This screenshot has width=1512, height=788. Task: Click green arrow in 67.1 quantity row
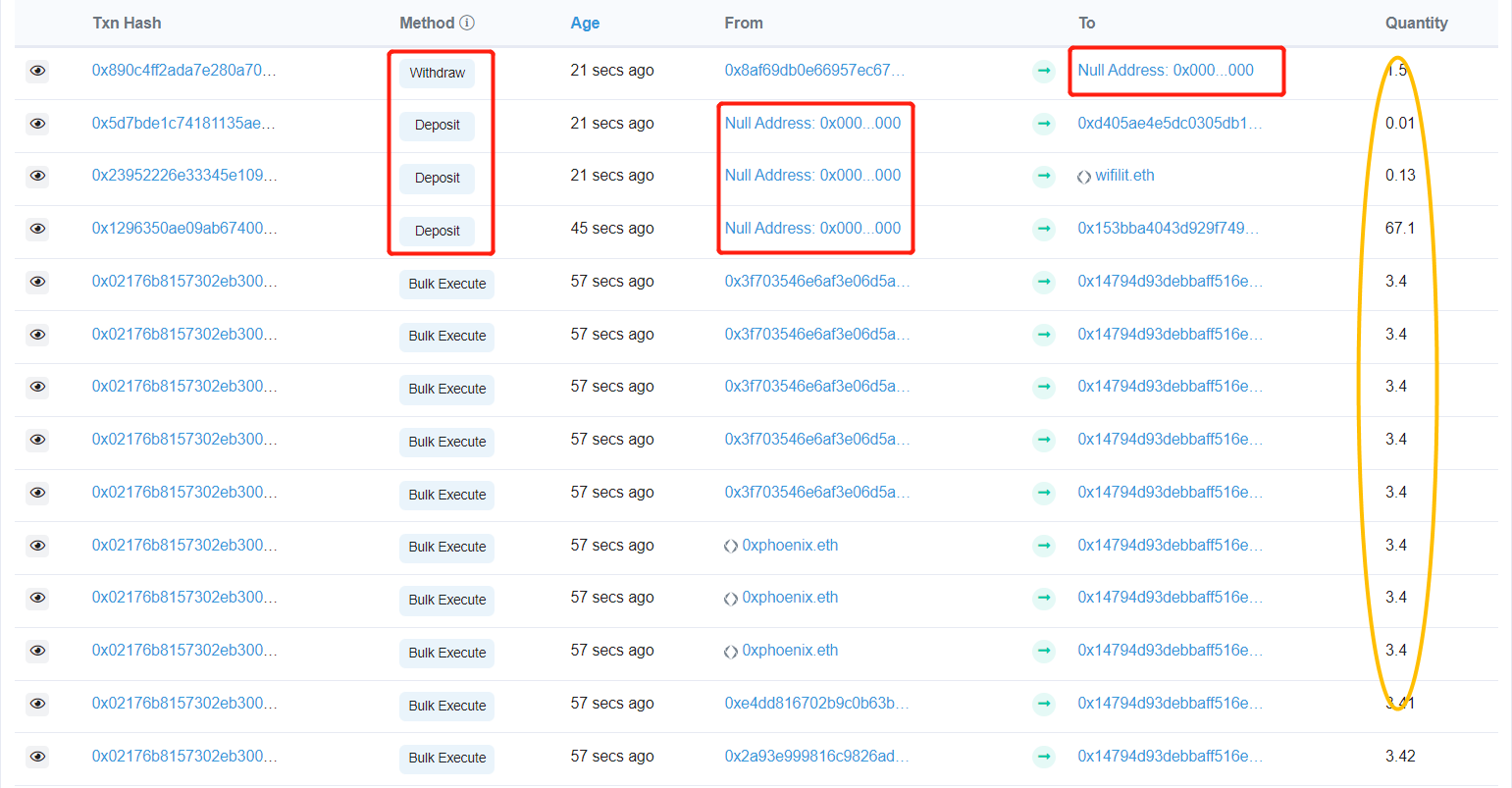[x=1044, y=229]
